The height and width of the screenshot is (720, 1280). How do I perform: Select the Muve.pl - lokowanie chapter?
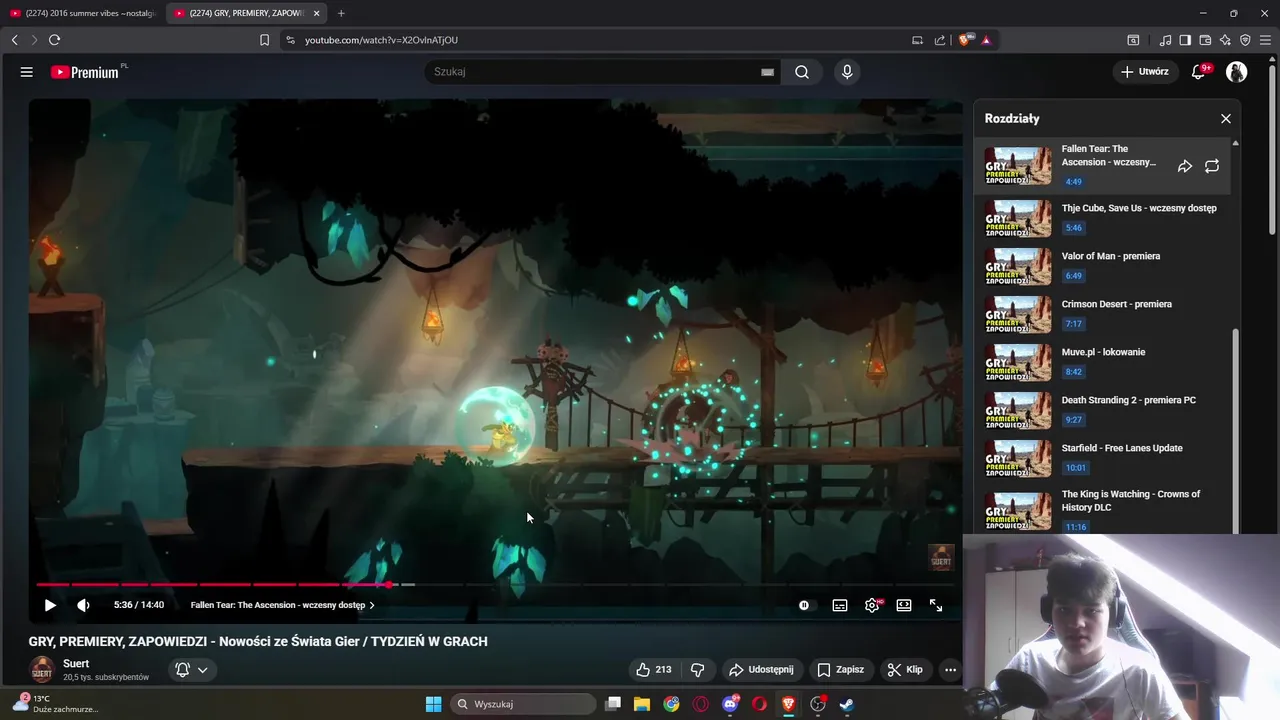1103,361
